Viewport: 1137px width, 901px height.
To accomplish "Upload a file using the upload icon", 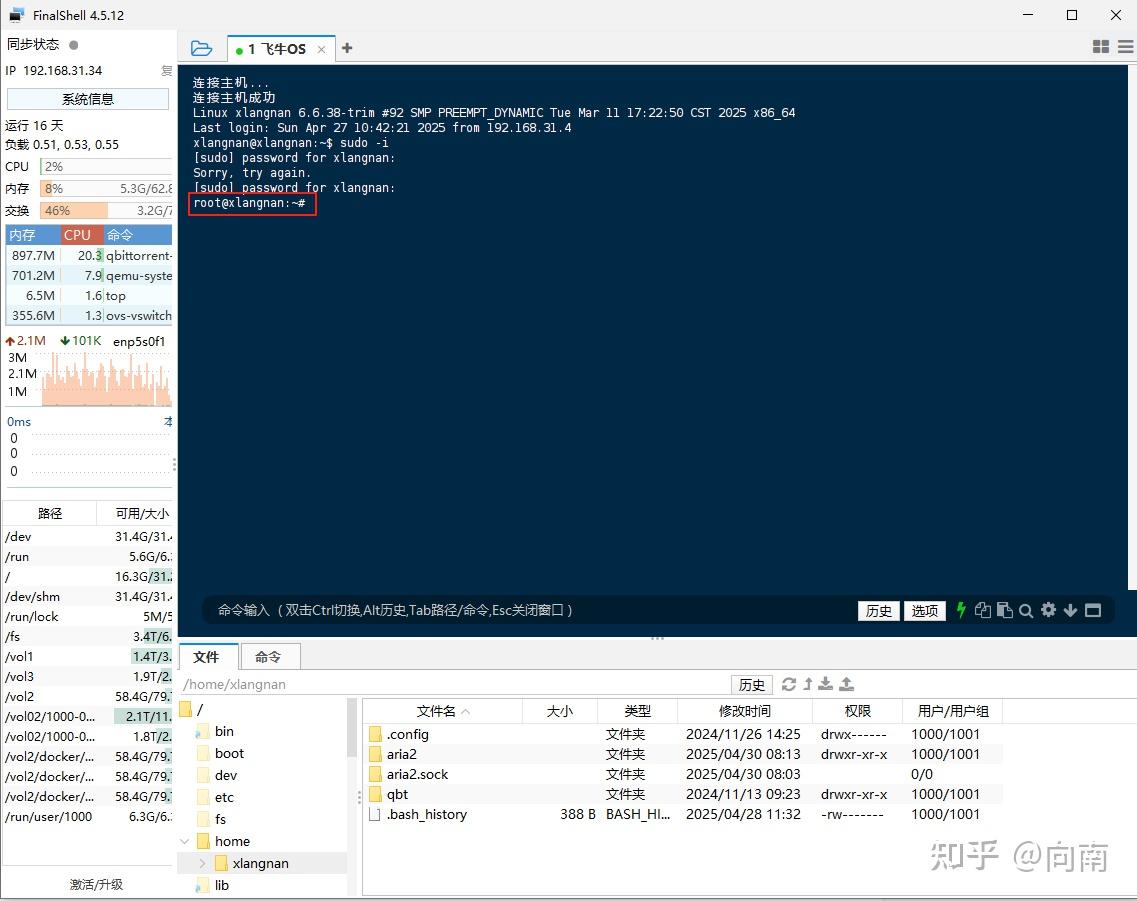I will coord(847,684).
